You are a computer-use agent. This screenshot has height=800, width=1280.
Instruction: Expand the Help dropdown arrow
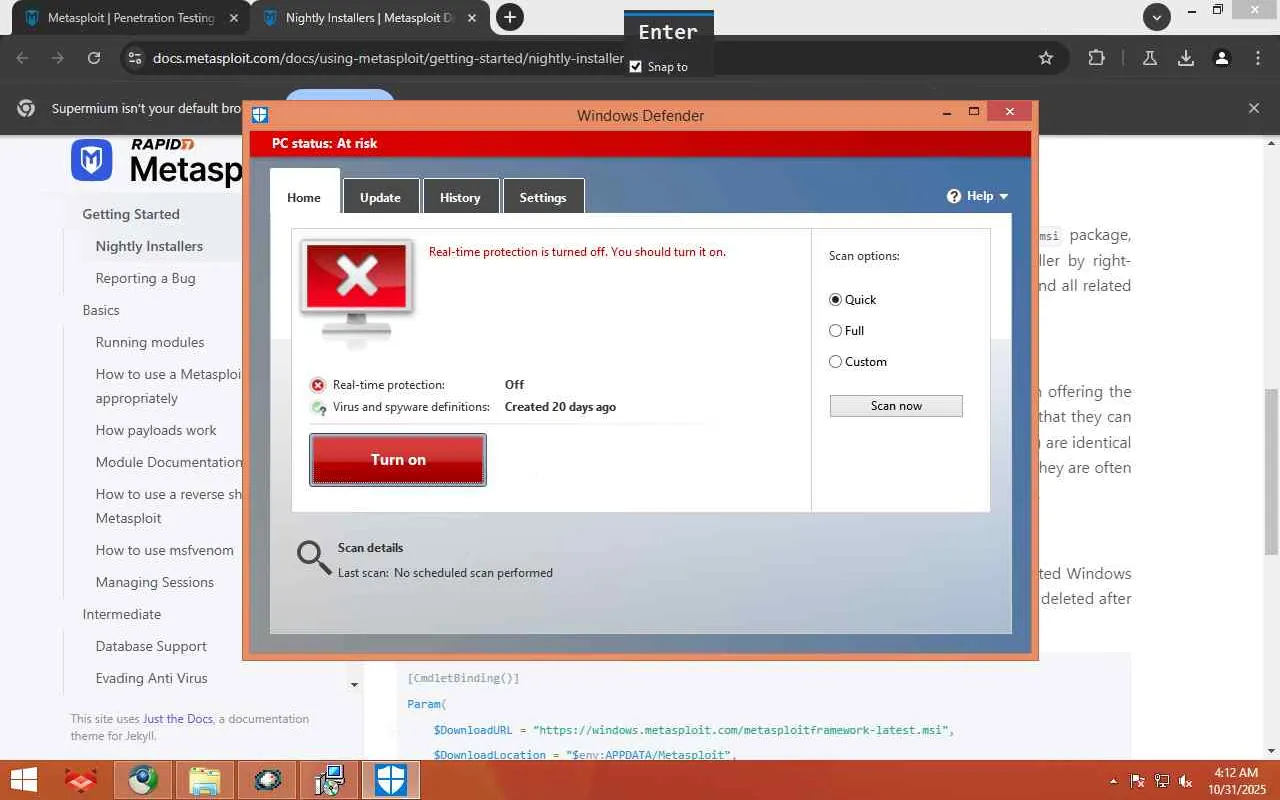tap(1003, 197)
